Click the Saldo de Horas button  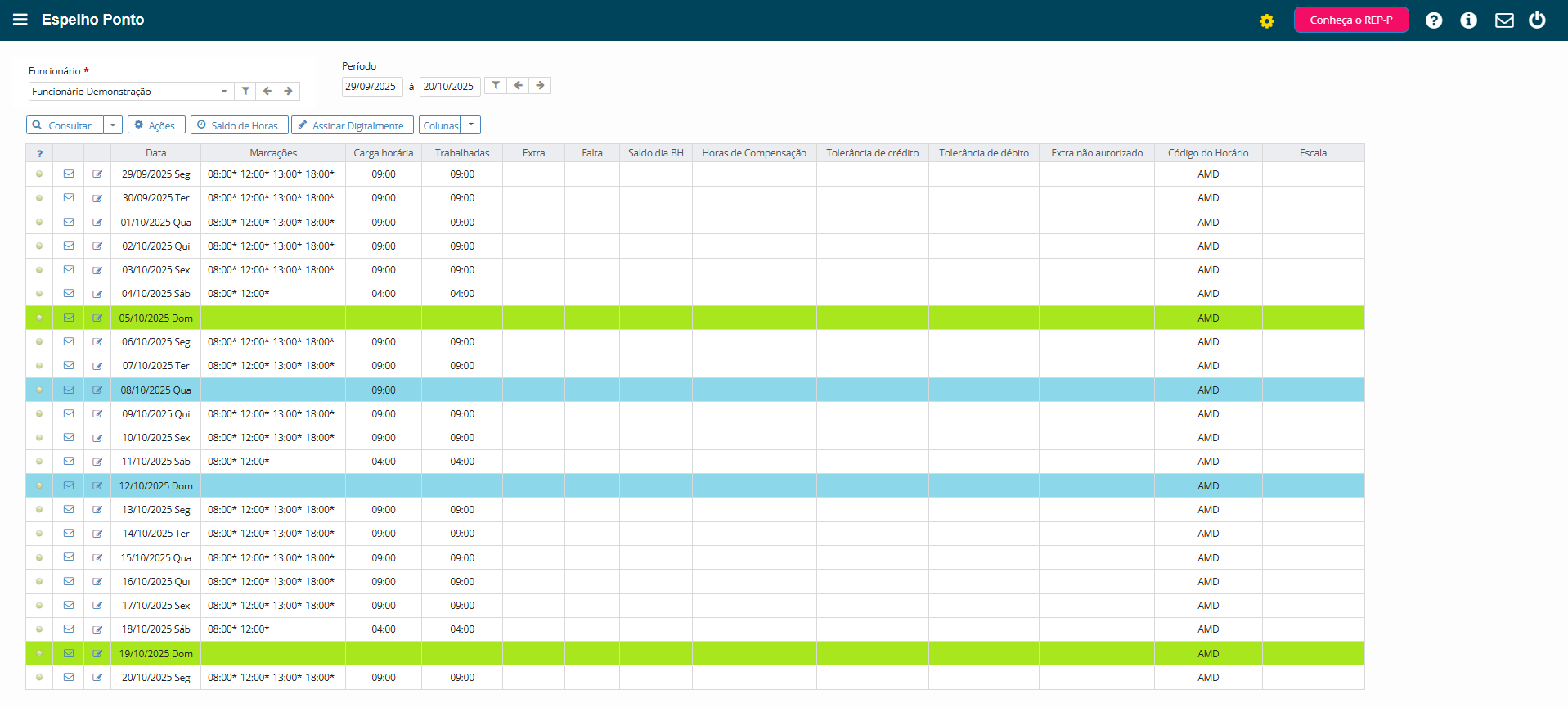(240, 125)
